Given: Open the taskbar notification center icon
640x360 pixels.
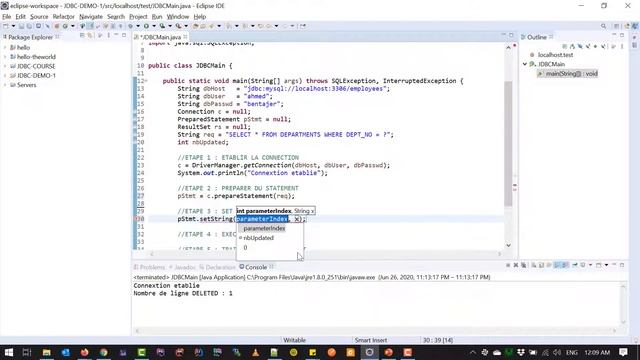Looking at the screenshot, I should click(623, 352).
